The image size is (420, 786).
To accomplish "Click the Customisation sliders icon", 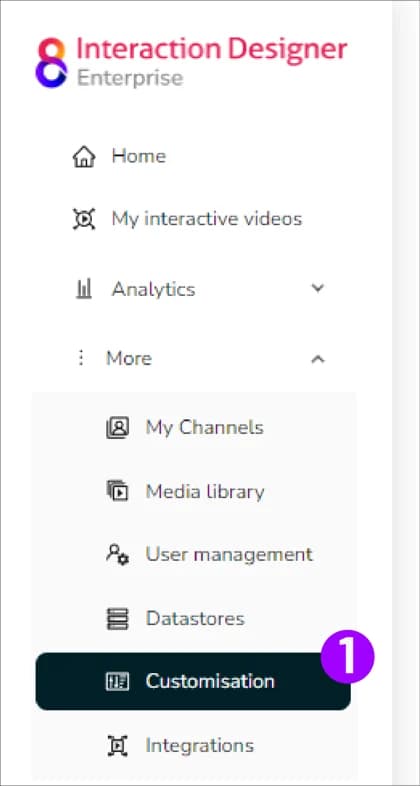I will [118, 682].
